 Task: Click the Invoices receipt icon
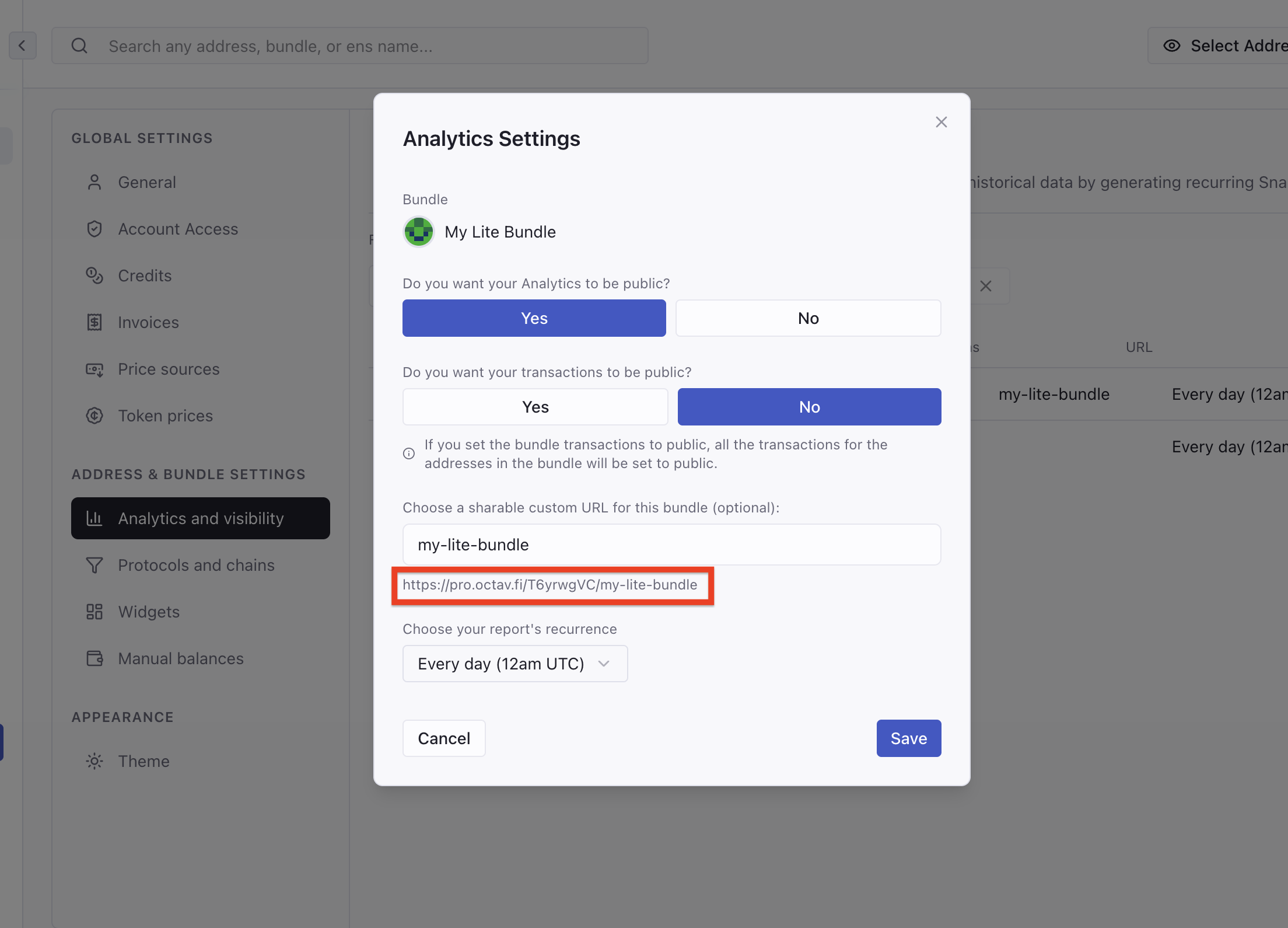pos(94,322)
